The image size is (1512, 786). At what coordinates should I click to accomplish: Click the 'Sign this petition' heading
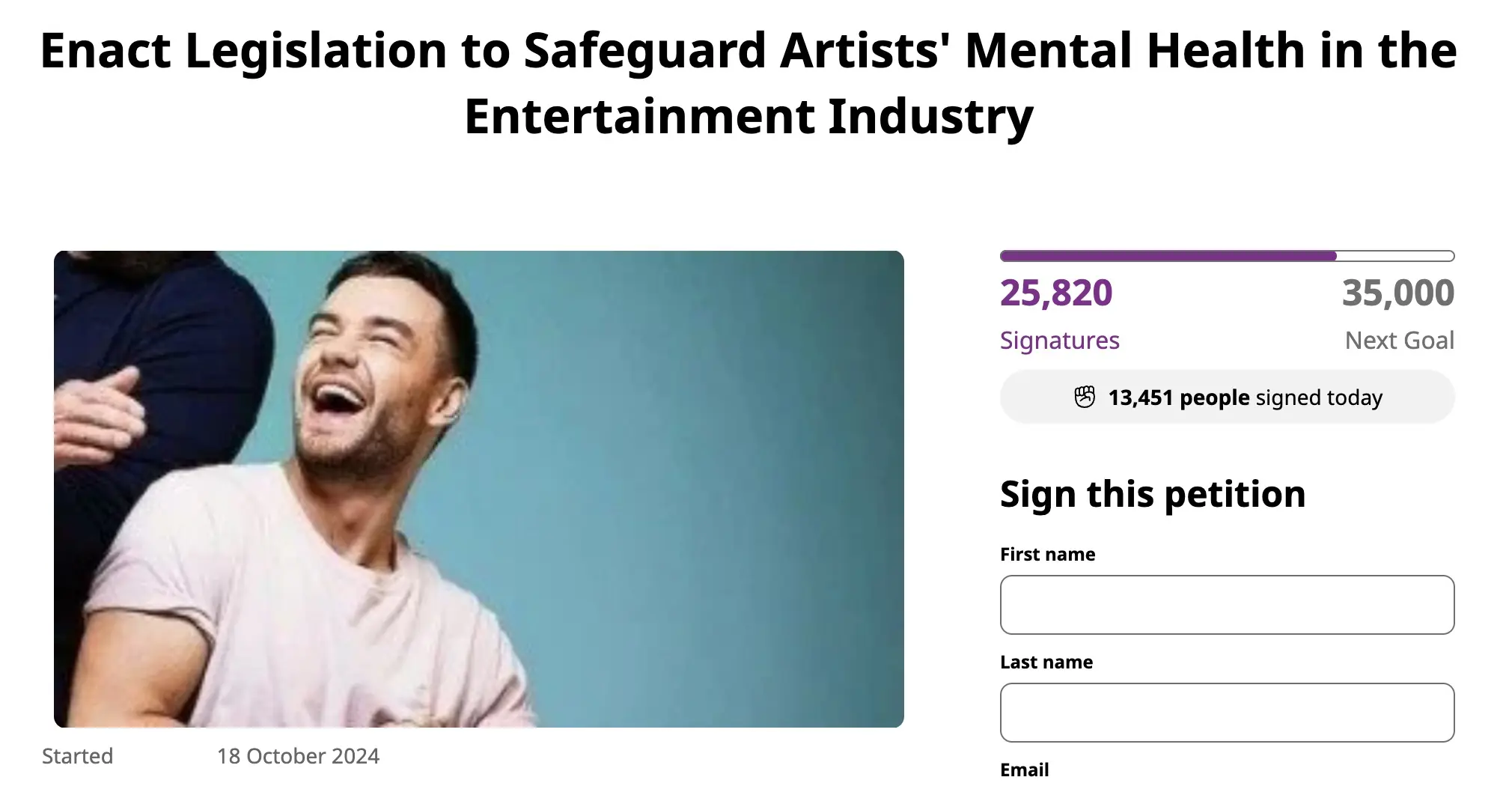(1153, 494)
